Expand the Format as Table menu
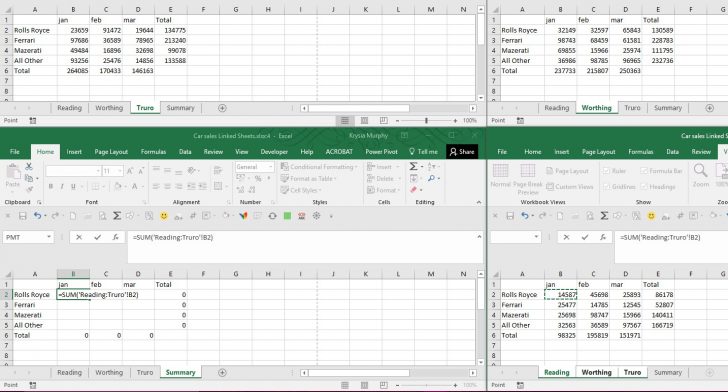 308,178
